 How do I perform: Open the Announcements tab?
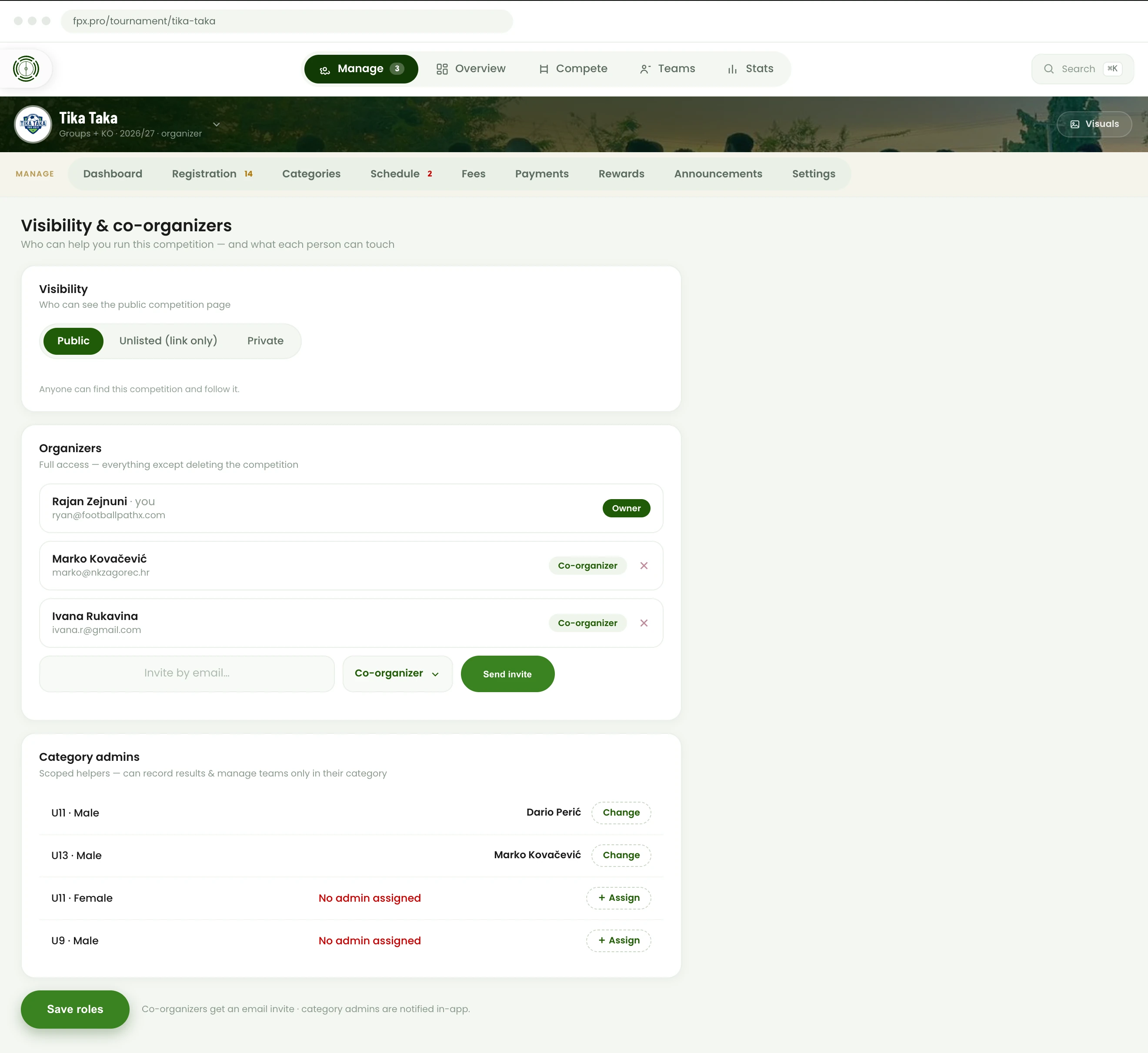718,174
